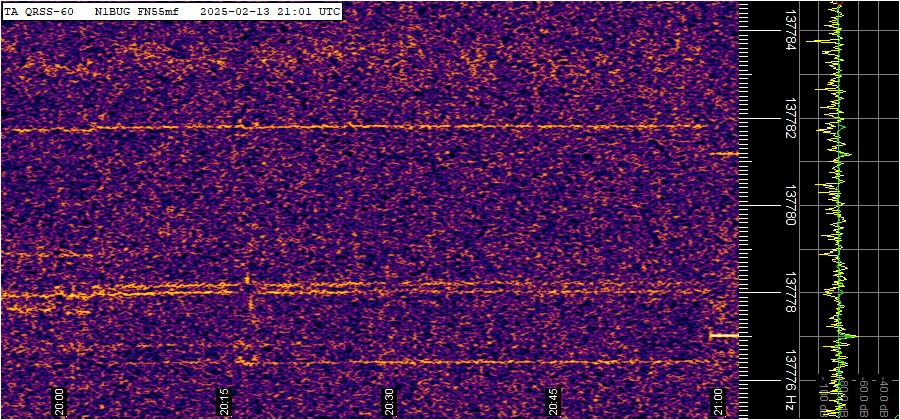
Task: Click the bright short dash above 21:00
Action: (723, 336)
